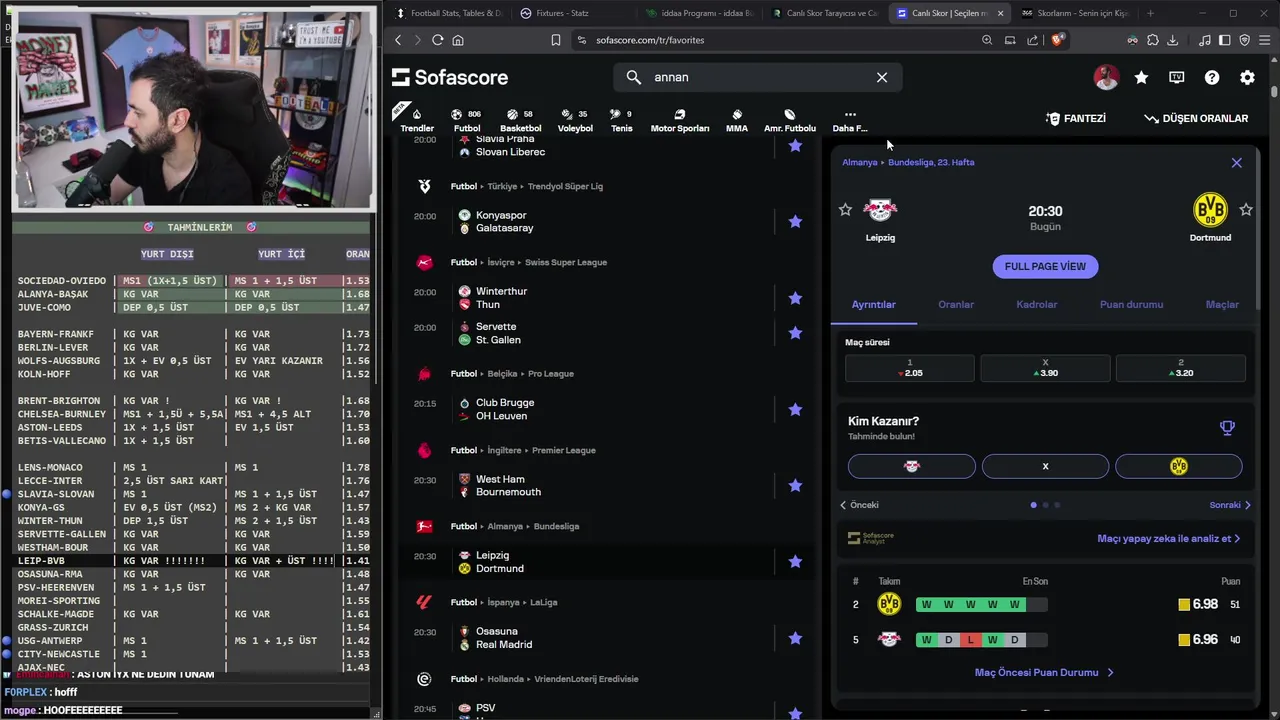Switch to Ayrıntılar tab
The height and width of the screenshot is (720, 1280).
(873, 304)
